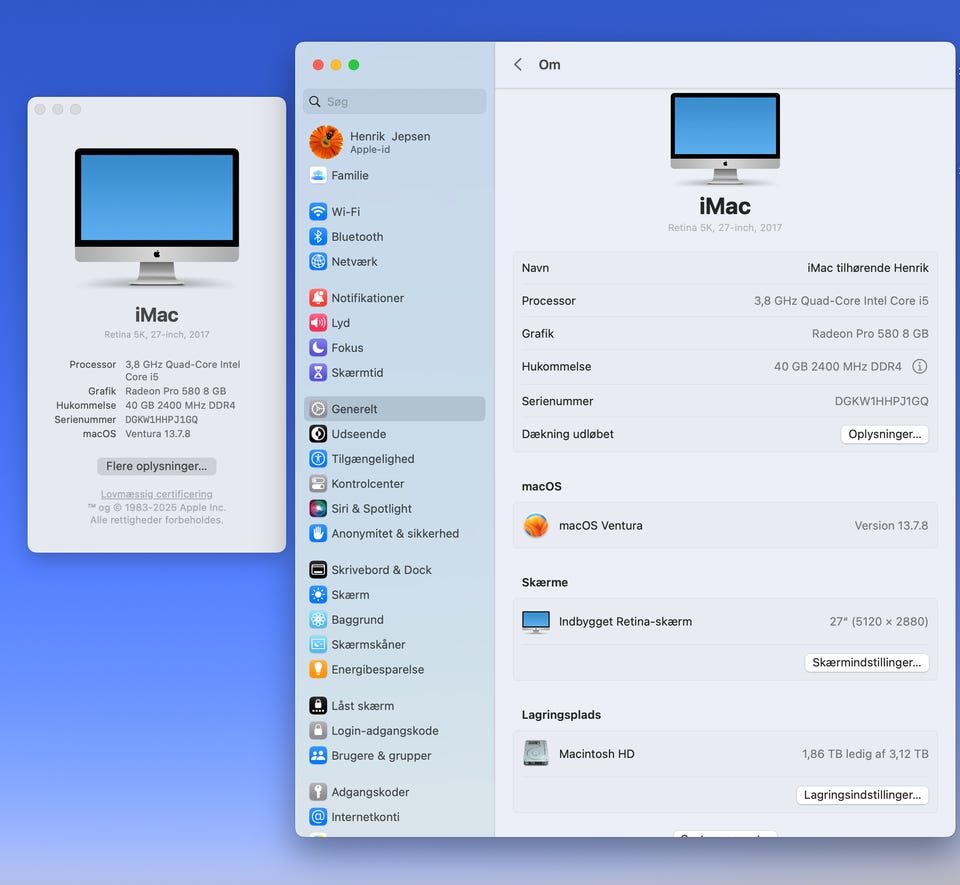Open the Skrivebord & Dock icon

318,570
